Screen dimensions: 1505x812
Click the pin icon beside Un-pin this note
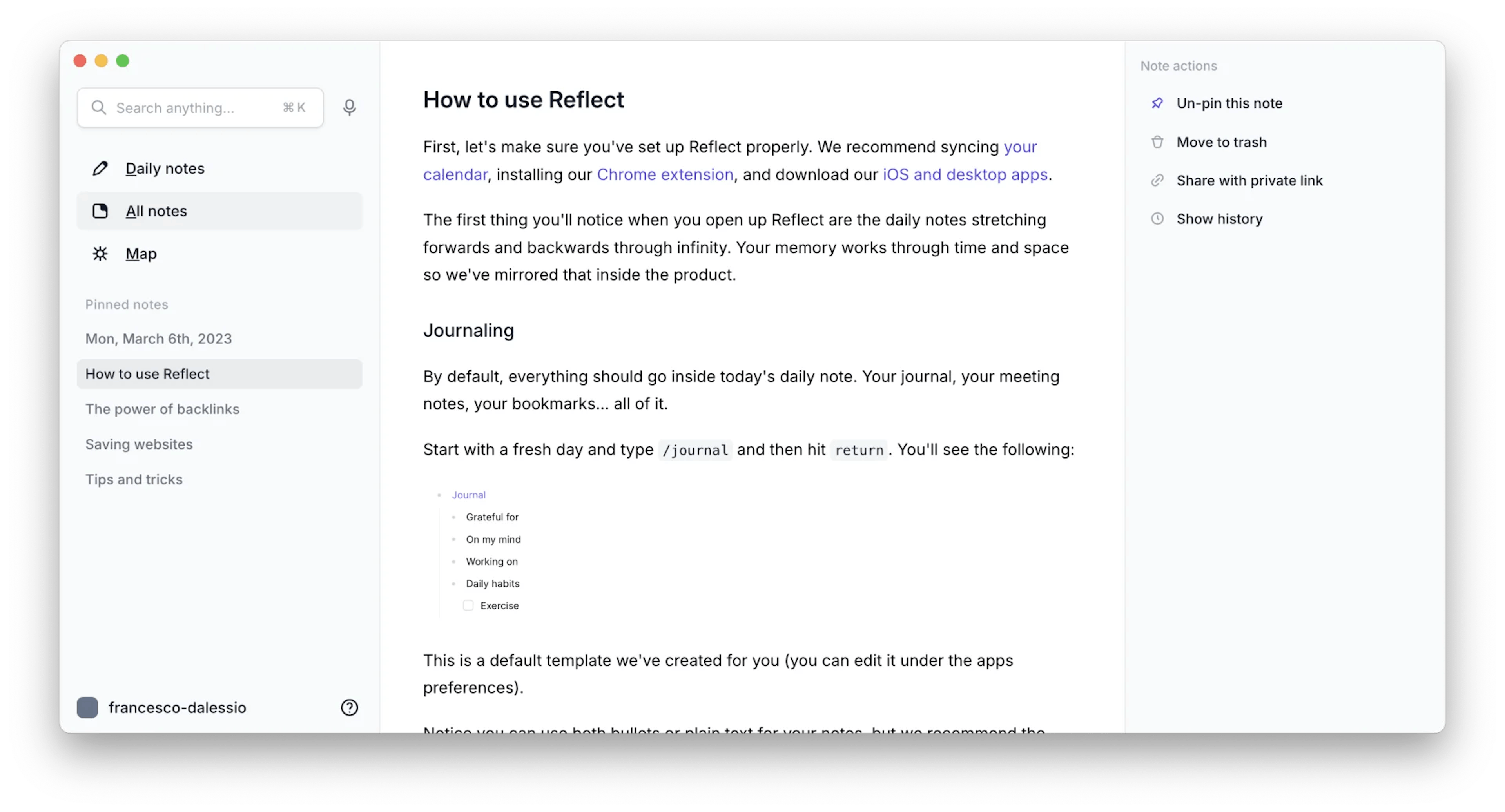(1157, 103)
